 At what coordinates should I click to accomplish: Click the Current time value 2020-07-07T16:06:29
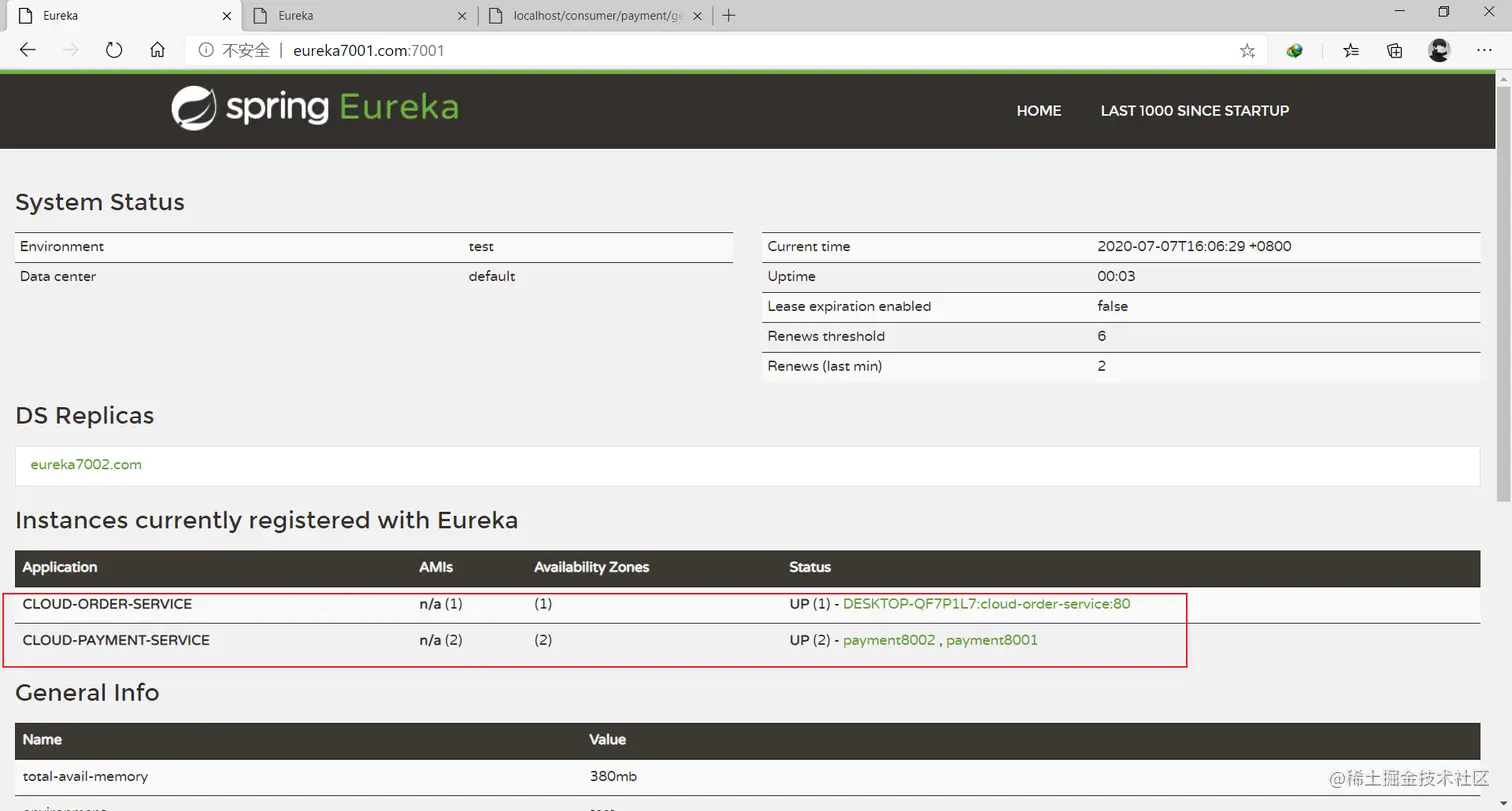coord(1194,246)
